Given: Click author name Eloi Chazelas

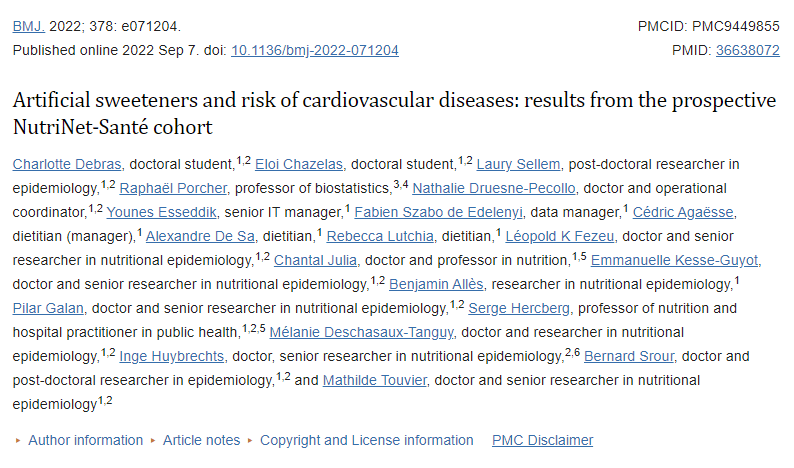Looking at the screenshot, I should 301,163.
